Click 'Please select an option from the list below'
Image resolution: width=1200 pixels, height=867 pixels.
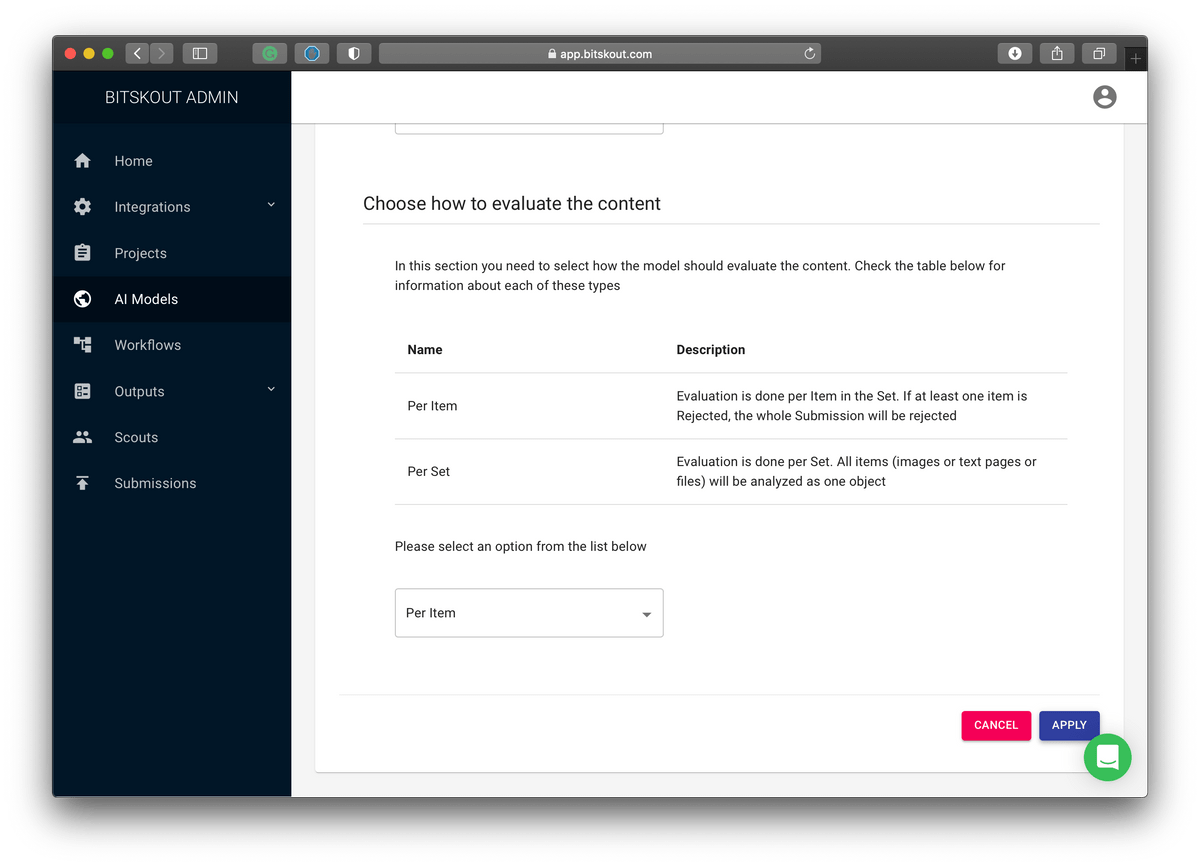click(521, 547)
